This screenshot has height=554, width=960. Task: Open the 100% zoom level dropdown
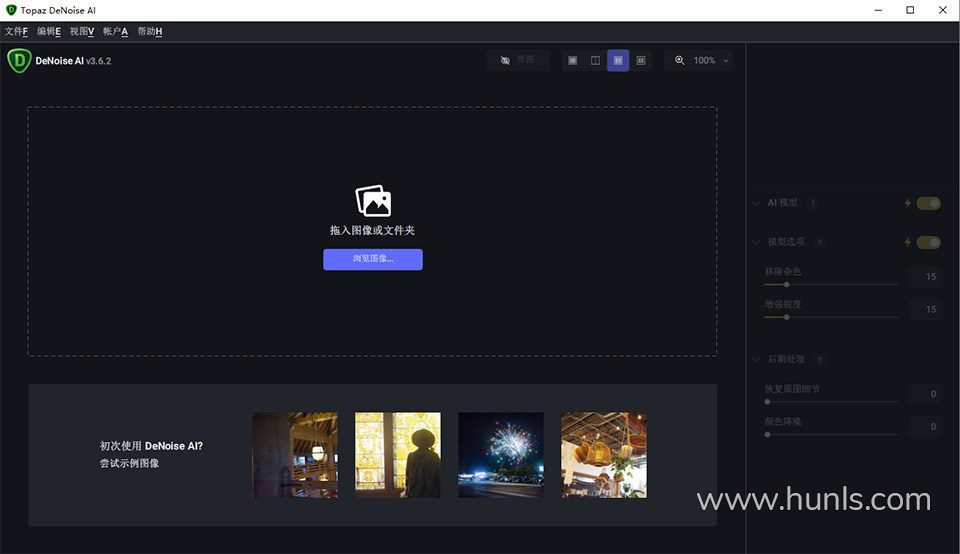(x=710, y=61)
